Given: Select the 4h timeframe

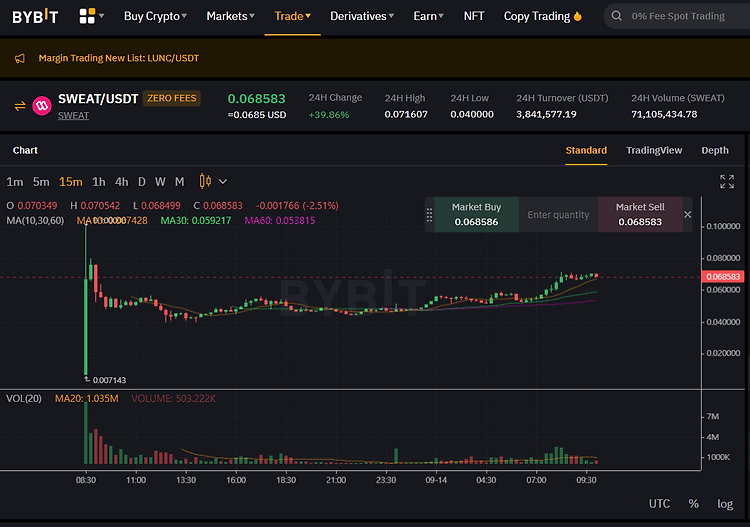Looking at the screenshot, I should 121,182.
